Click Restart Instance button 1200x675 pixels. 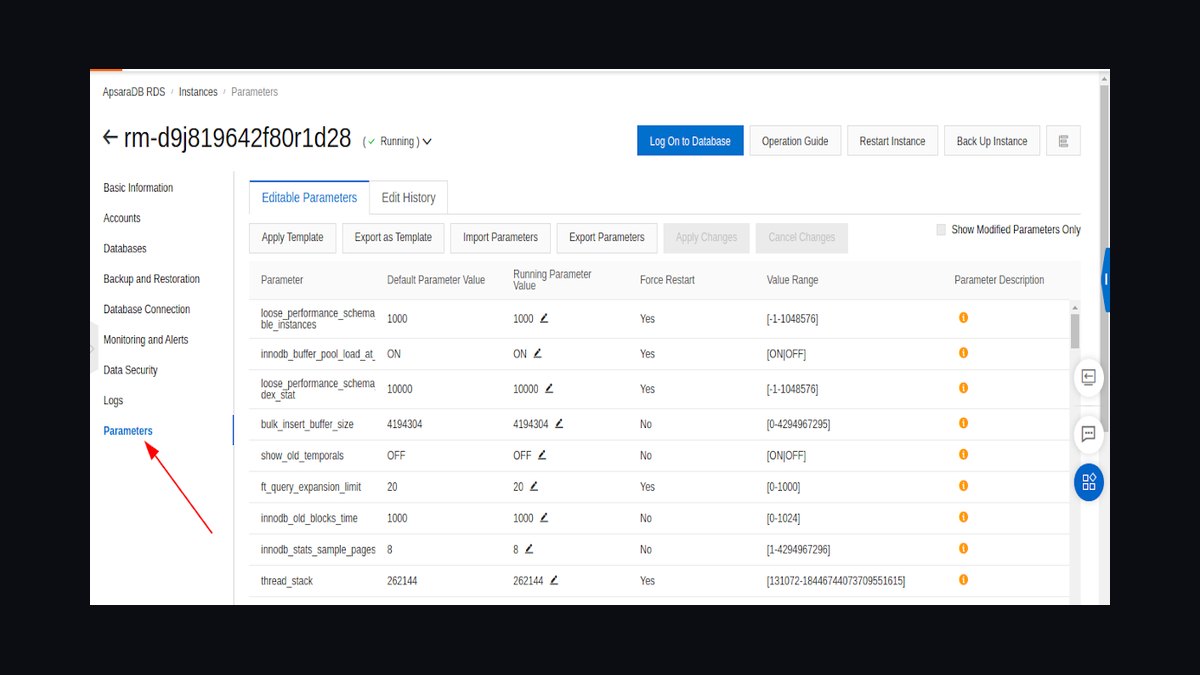click(x=893, y=141)
